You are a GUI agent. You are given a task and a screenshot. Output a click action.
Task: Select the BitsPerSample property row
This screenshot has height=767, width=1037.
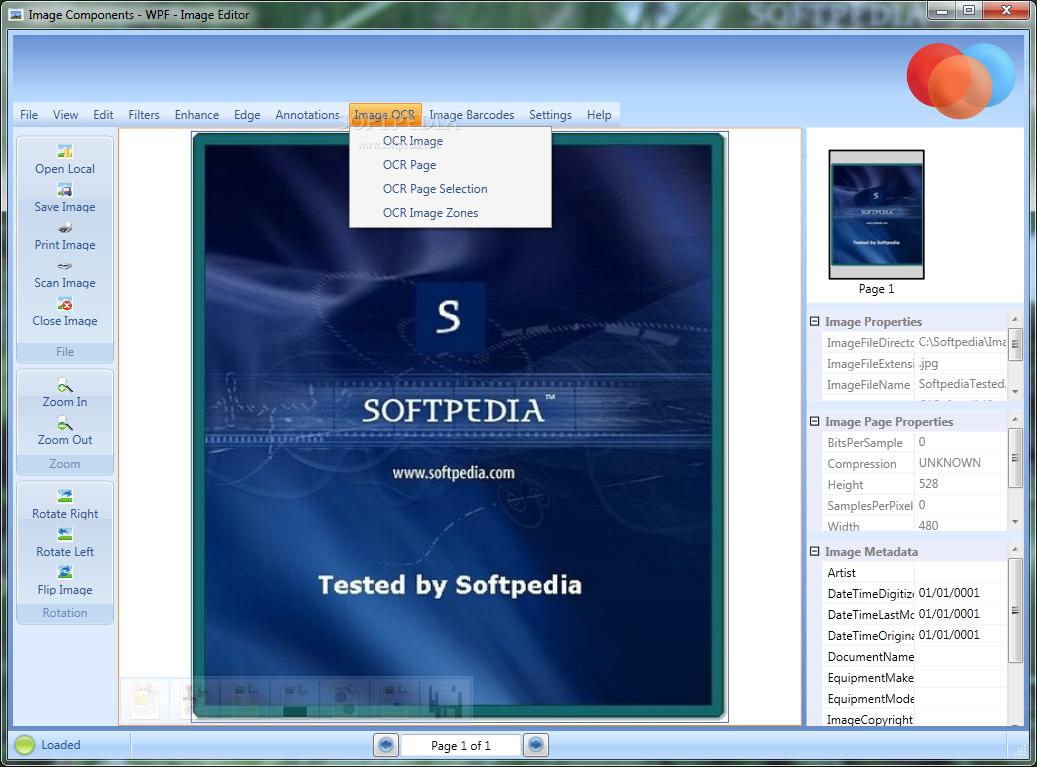(915, 442)
